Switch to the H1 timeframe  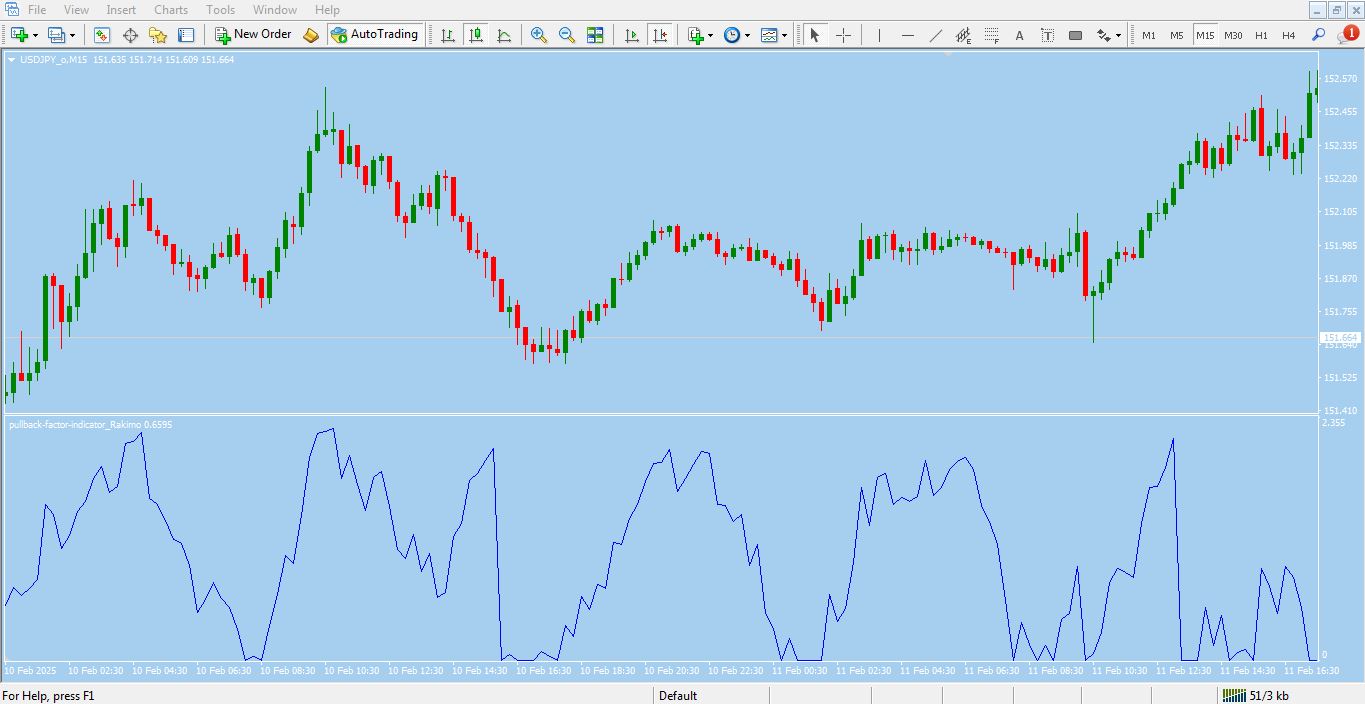1261,35
